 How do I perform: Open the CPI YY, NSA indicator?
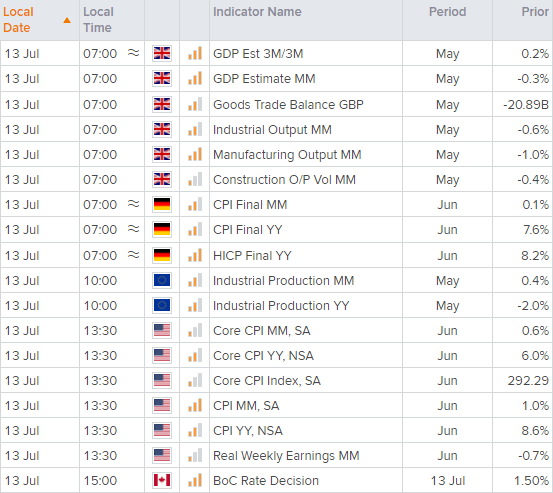point(248,431)
